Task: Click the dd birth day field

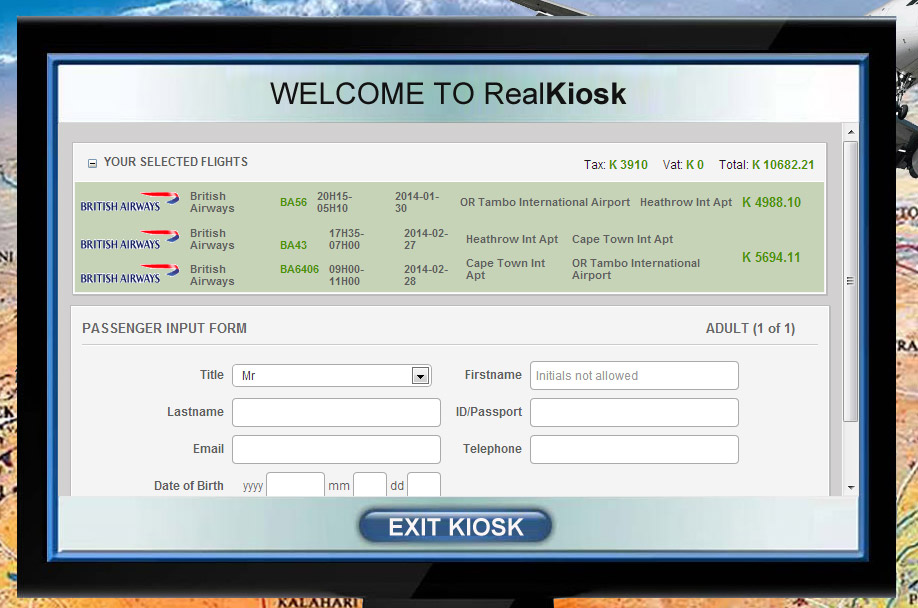Action: pos(424,485)
